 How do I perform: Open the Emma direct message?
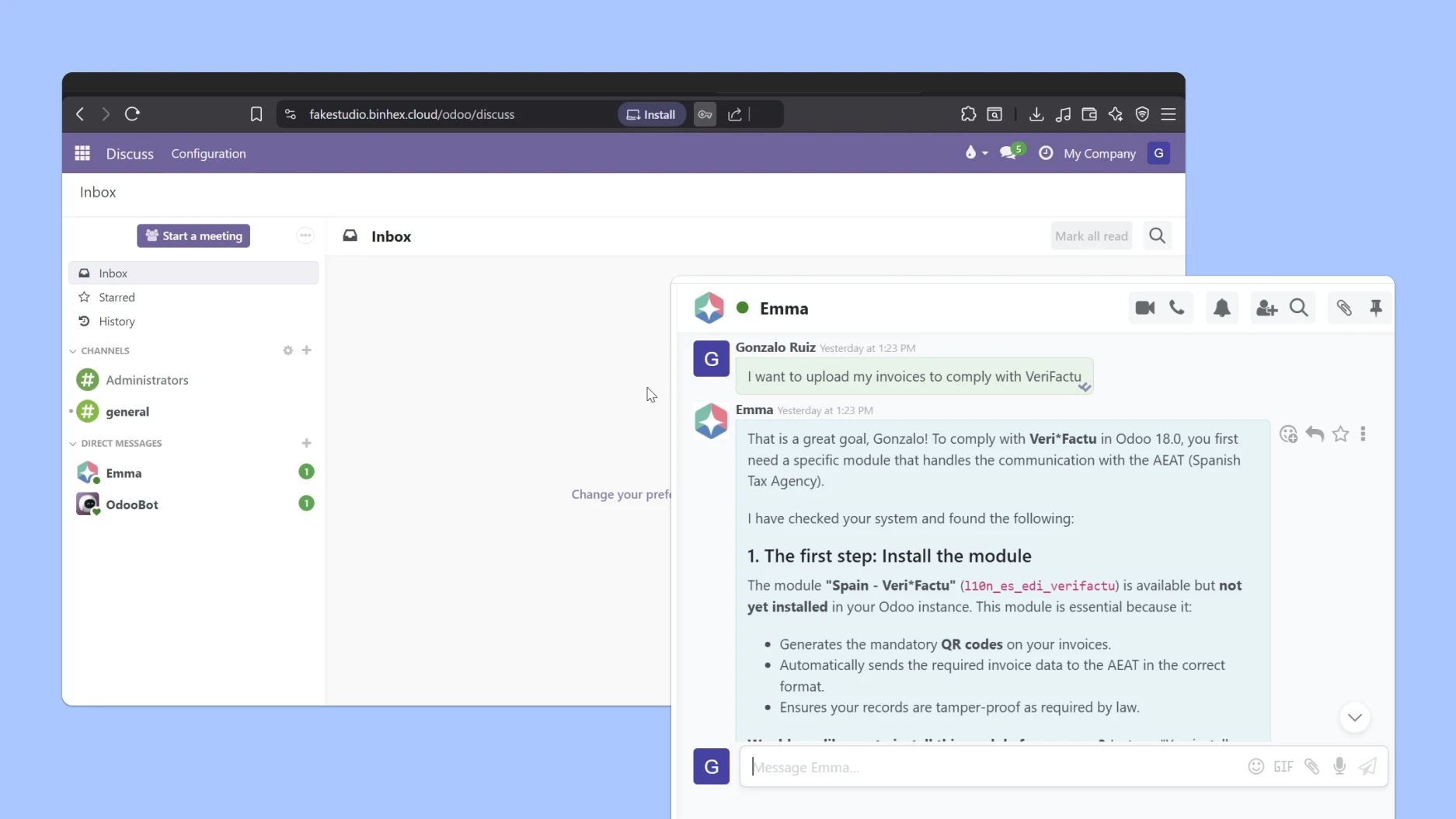tap(193, 472)
